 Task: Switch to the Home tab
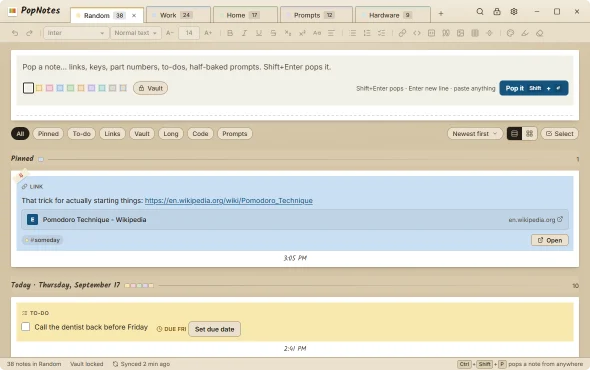click(x=245, y=15)
